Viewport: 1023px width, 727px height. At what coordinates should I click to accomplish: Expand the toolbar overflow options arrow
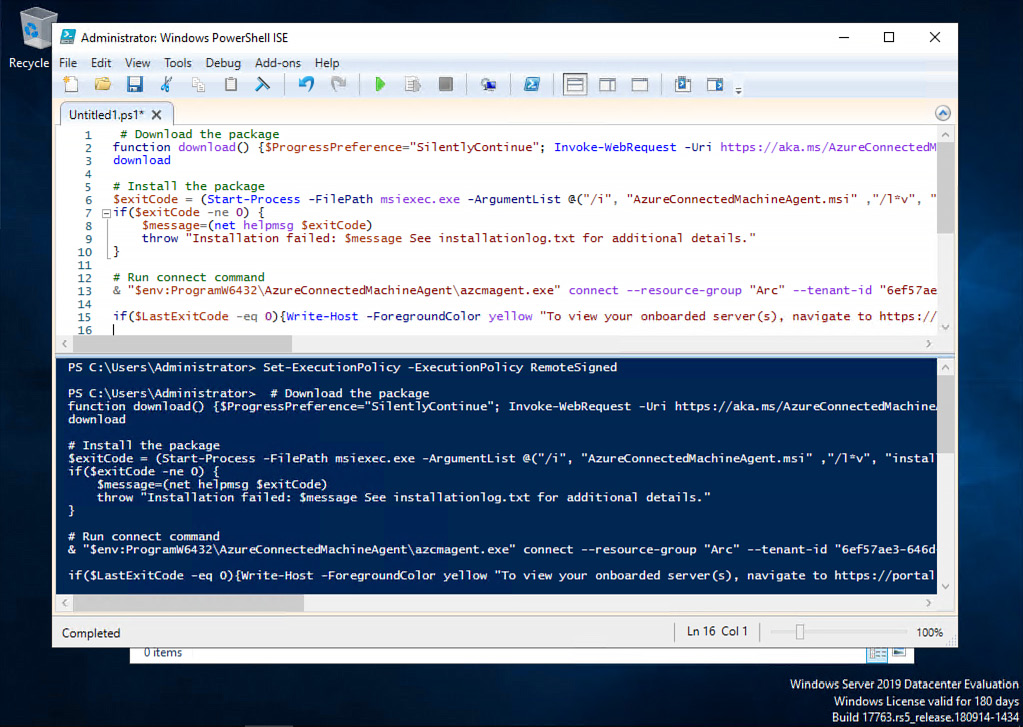[x=739, y=91]
